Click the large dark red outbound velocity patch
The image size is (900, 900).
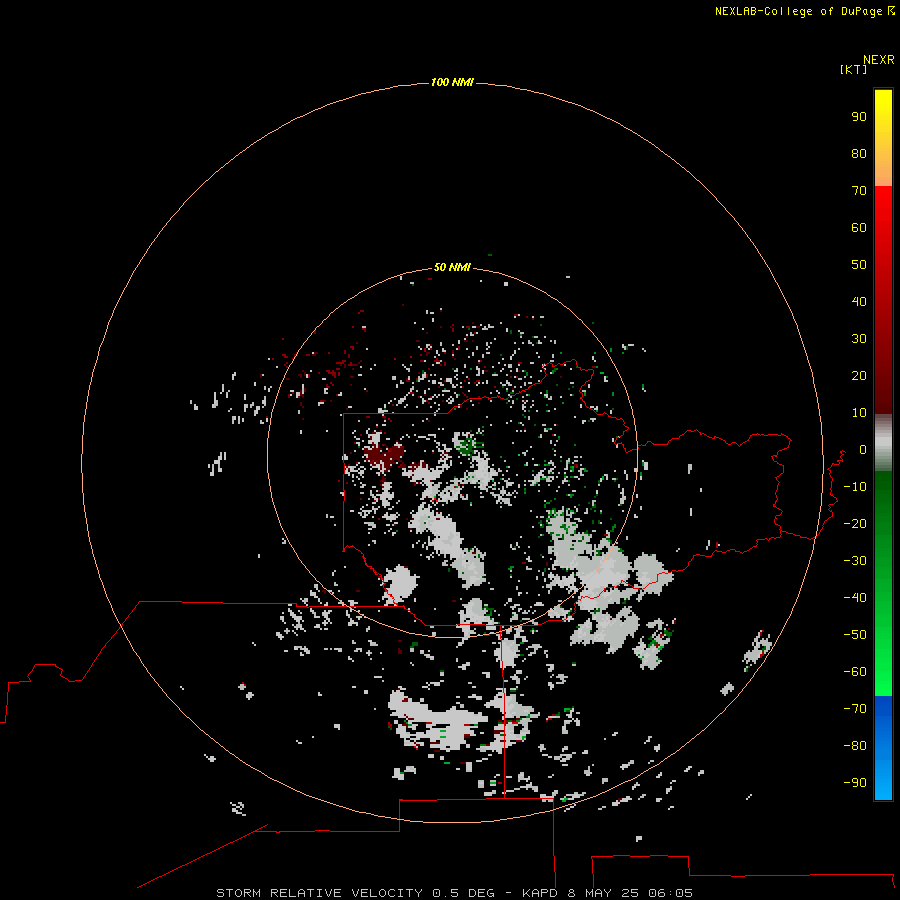(385, 455)
